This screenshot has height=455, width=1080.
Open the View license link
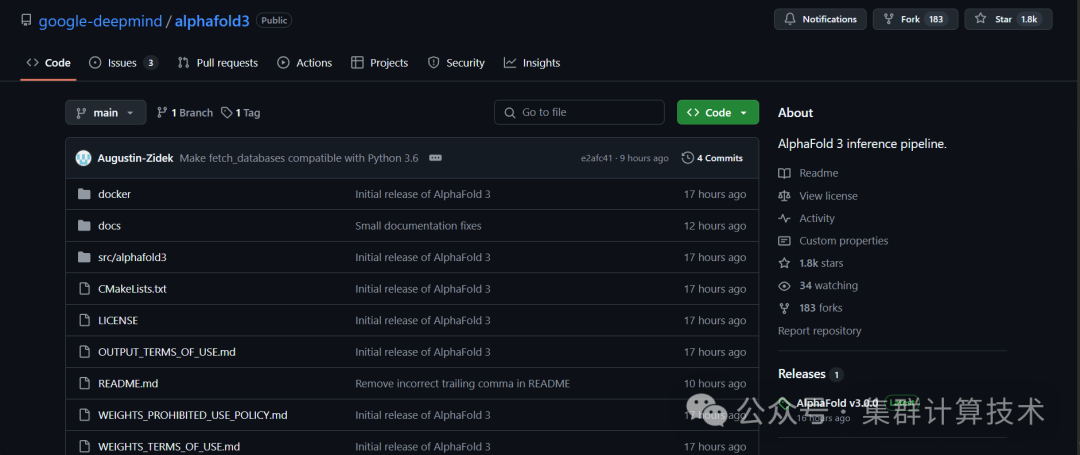click(x=829, y=196)
